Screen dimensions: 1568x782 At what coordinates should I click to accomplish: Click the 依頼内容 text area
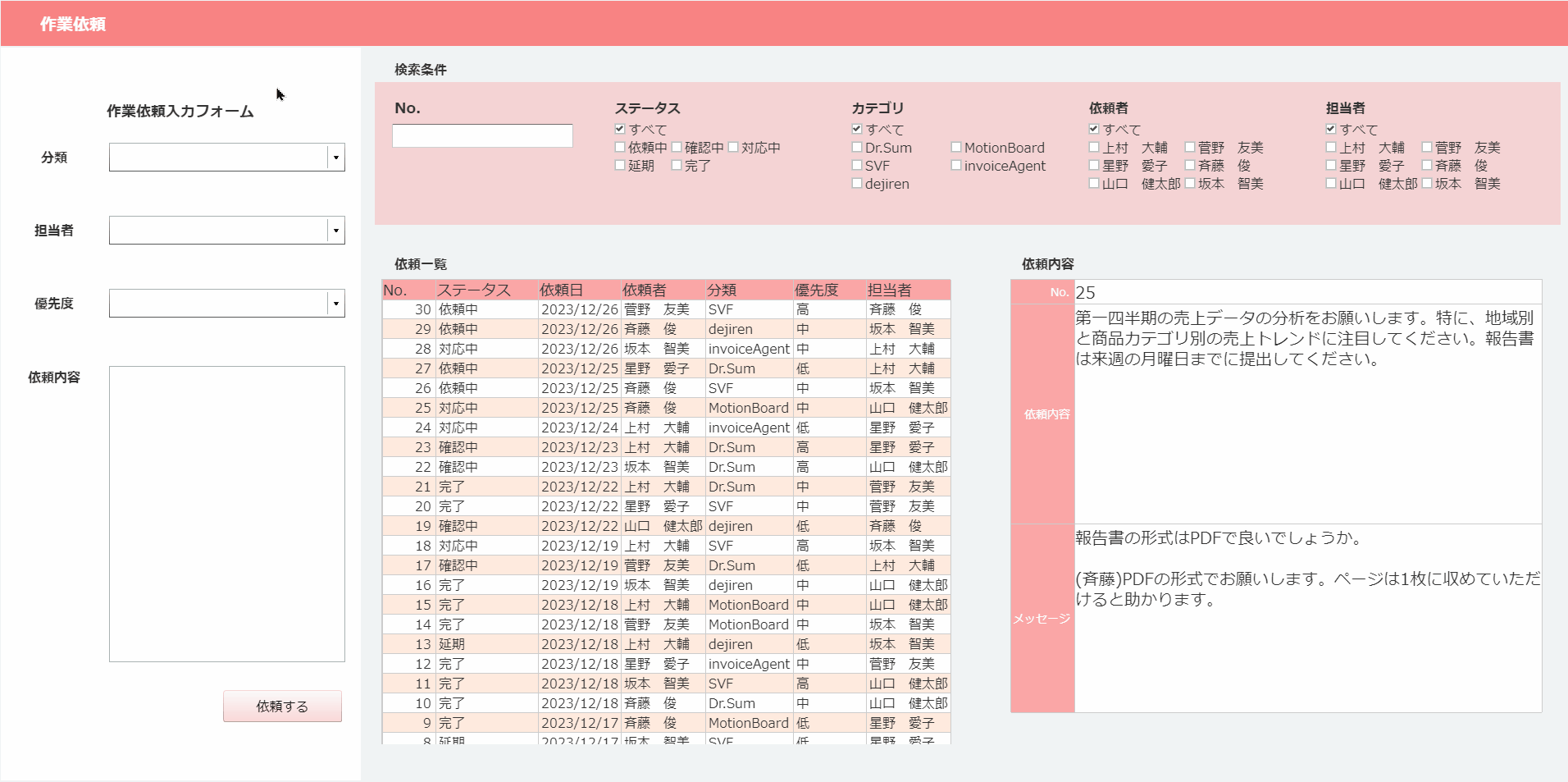(226, 513)
